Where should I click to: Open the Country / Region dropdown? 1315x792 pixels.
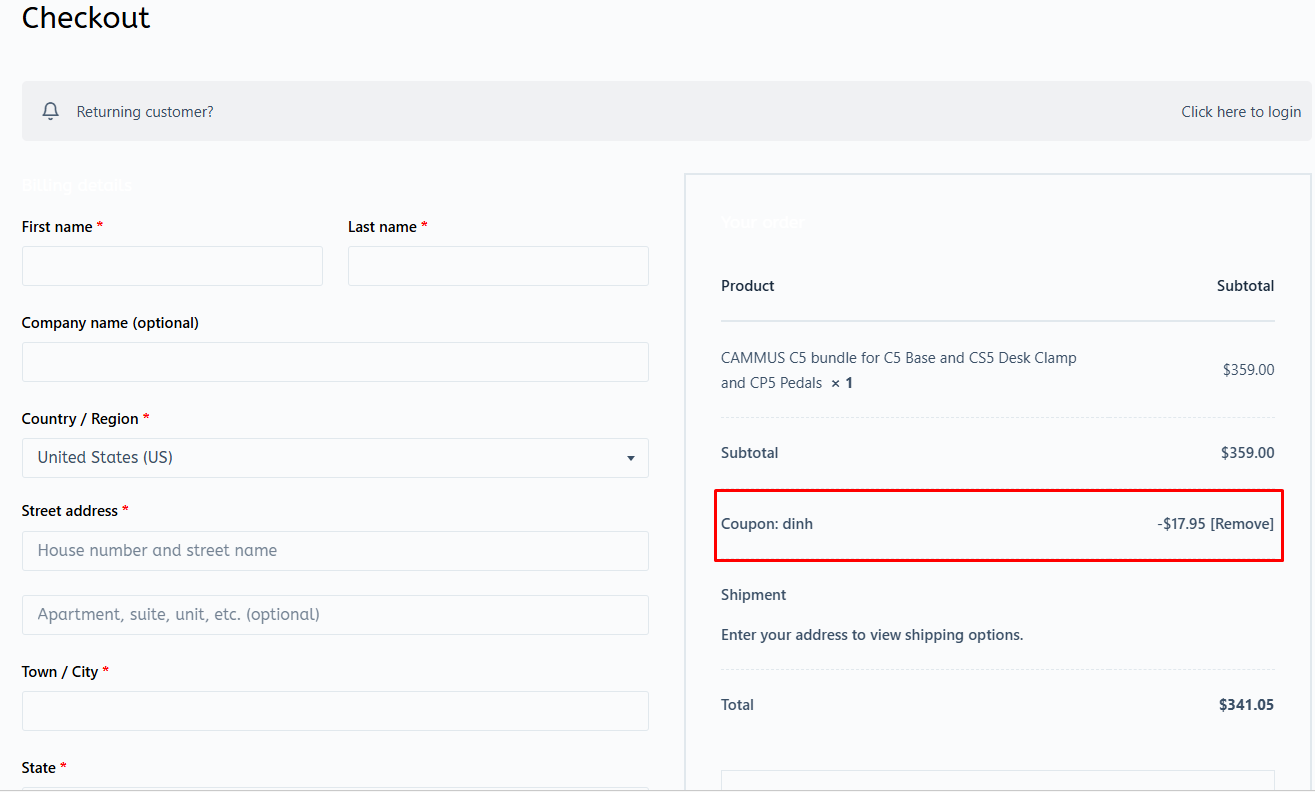pos(335,458)
